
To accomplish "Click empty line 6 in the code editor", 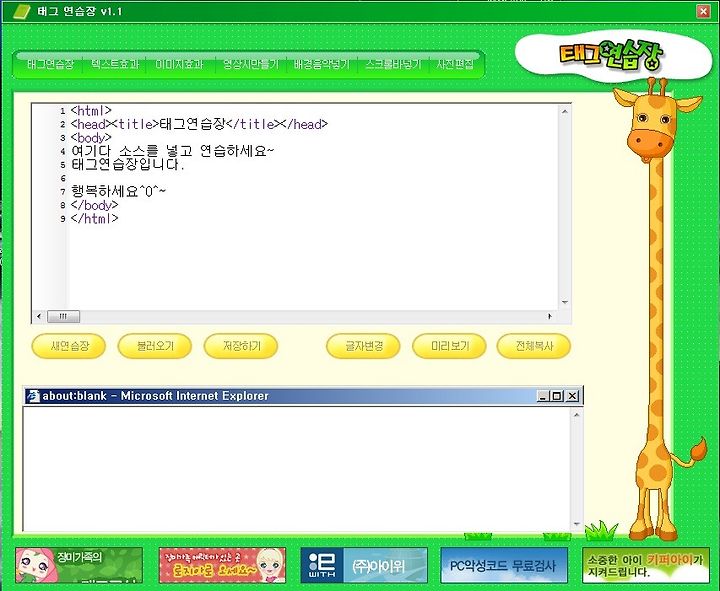I will pyautogui.click(x=312, y=178).
